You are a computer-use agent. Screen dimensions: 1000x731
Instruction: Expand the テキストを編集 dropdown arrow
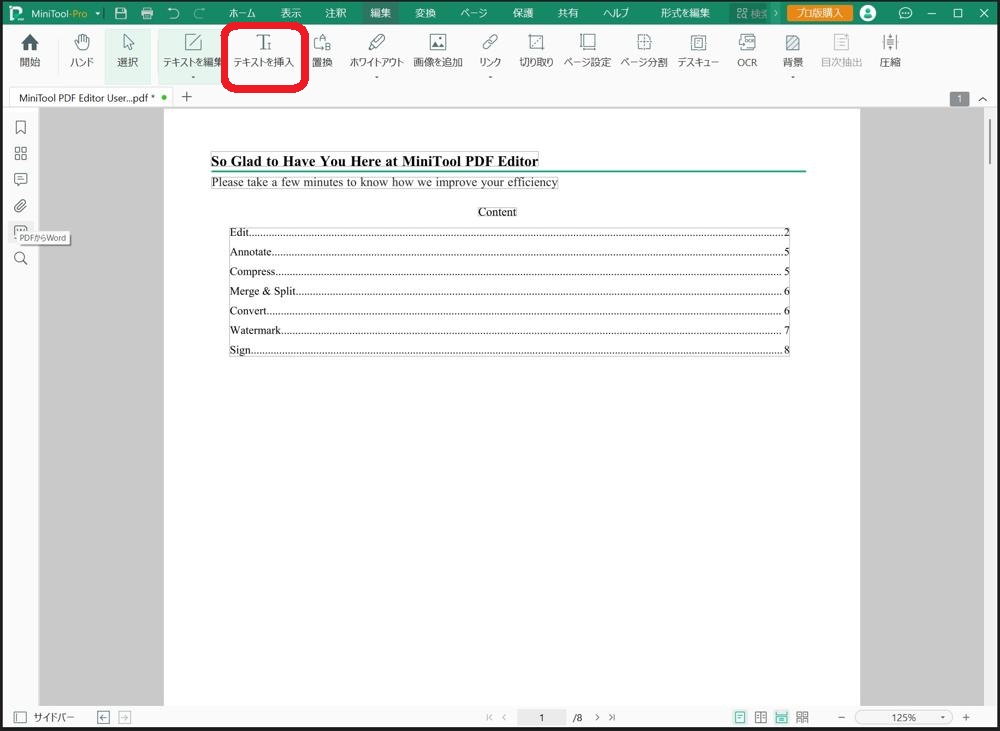pos(193,77)
